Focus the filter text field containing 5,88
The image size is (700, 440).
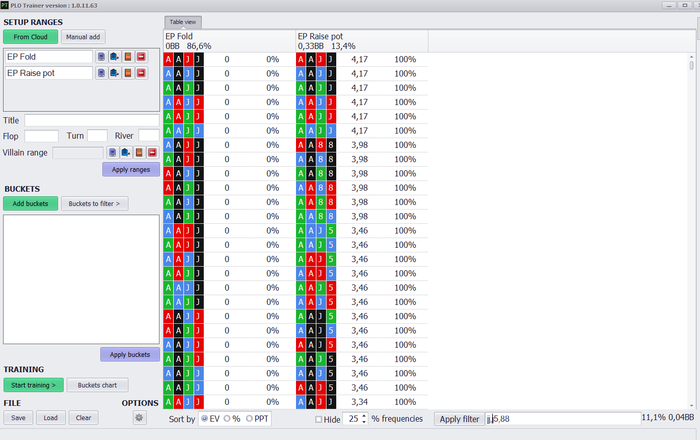point(563,419)
